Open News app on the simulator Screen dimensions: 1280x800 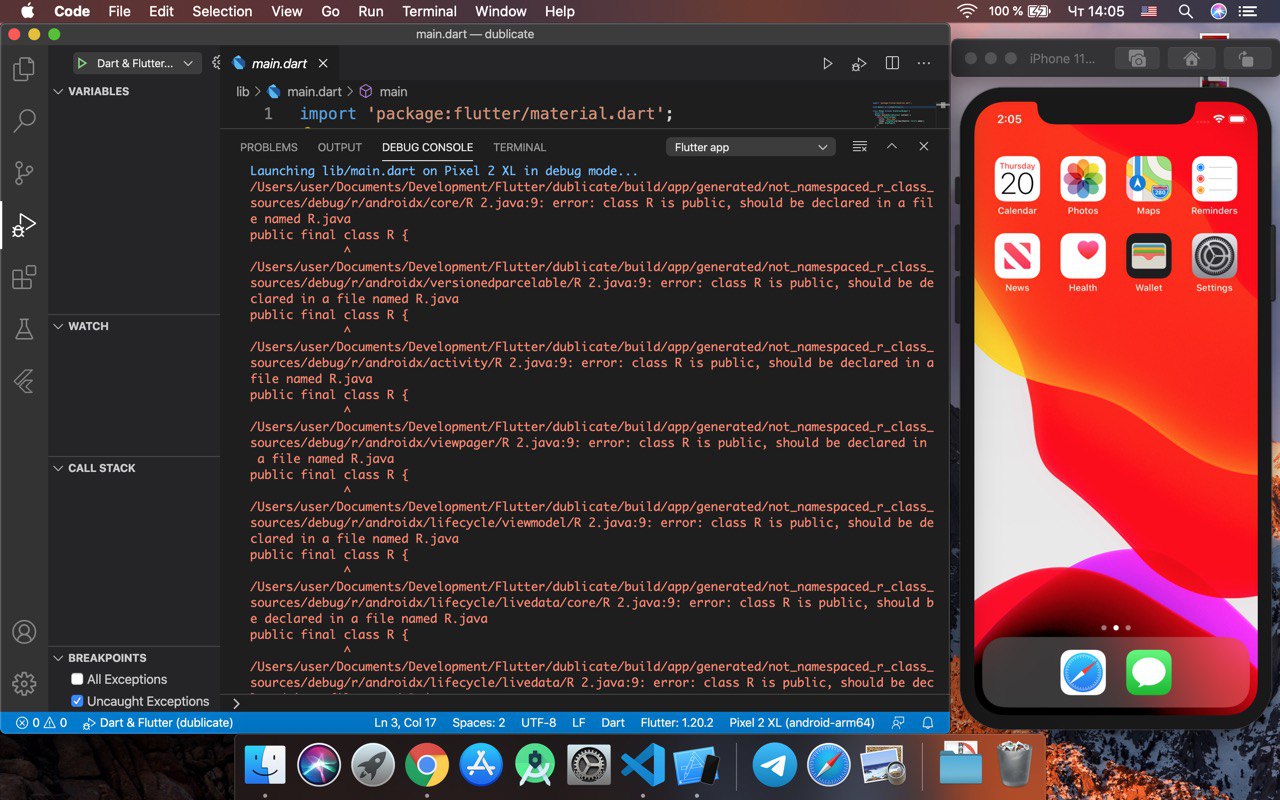point(1017,256)
